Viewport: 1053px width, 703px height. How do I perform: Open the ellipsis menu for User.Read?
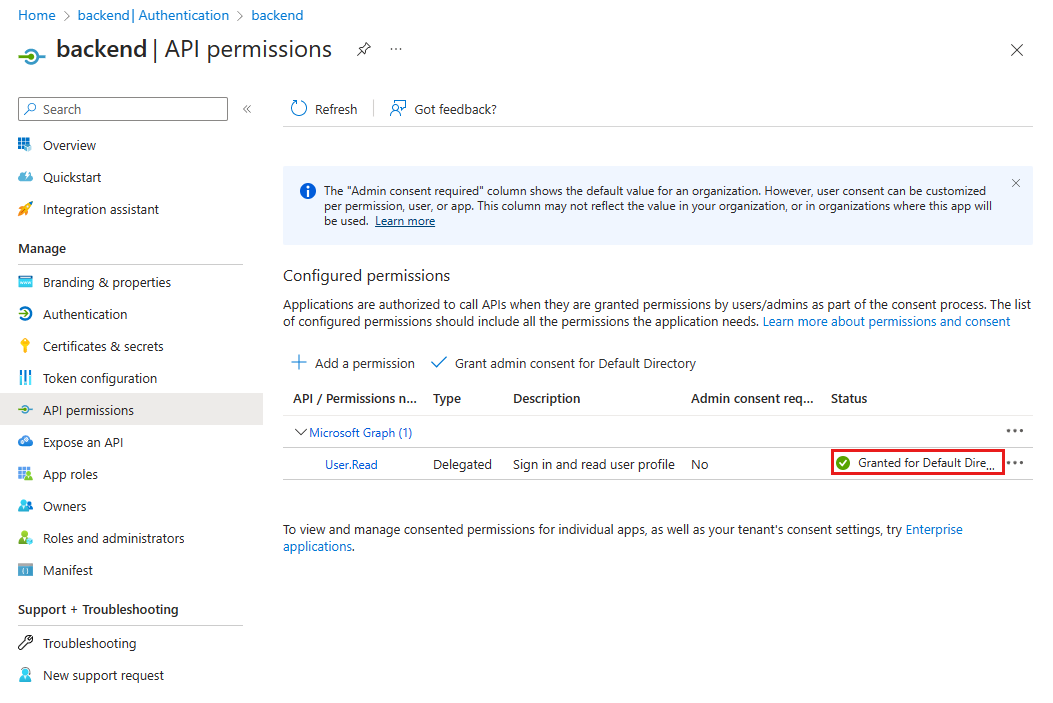point(1016,462)
